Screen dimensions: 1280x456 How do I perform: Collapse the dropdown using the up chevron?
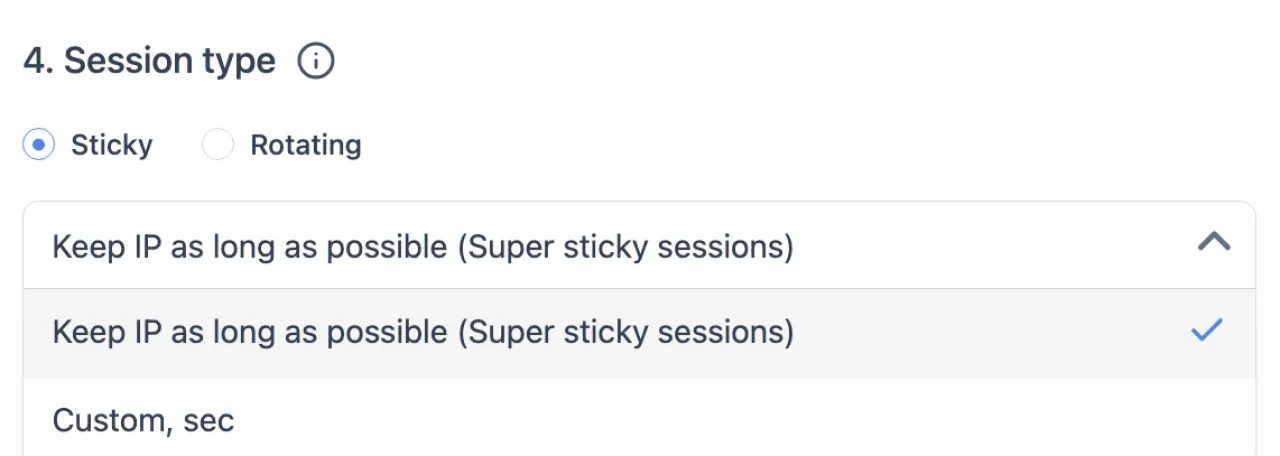coord(1213,242)
